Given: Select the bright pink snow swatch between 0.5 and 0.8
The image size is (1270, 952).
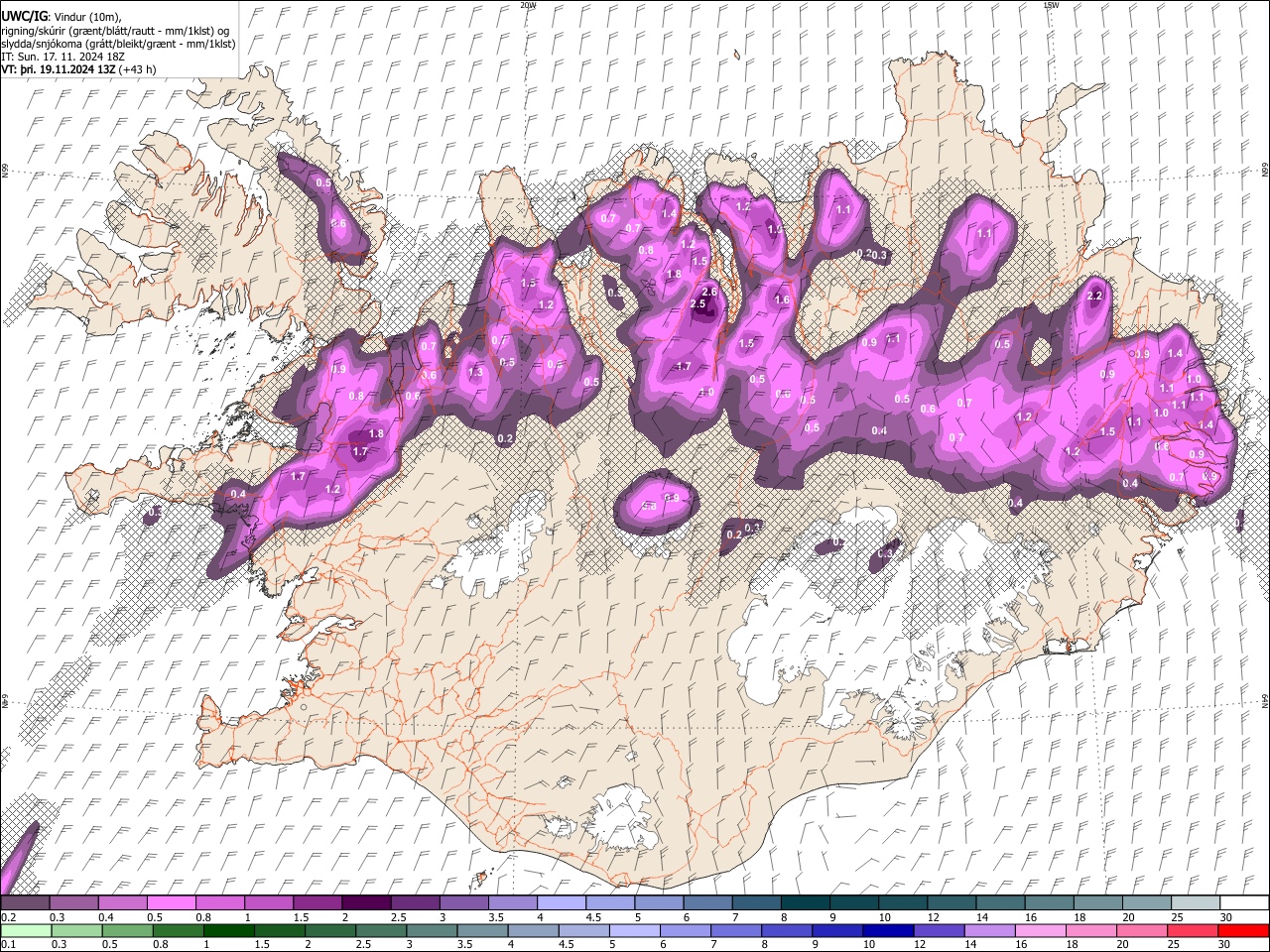Looking at the screenshot, I should coord(171,902).
